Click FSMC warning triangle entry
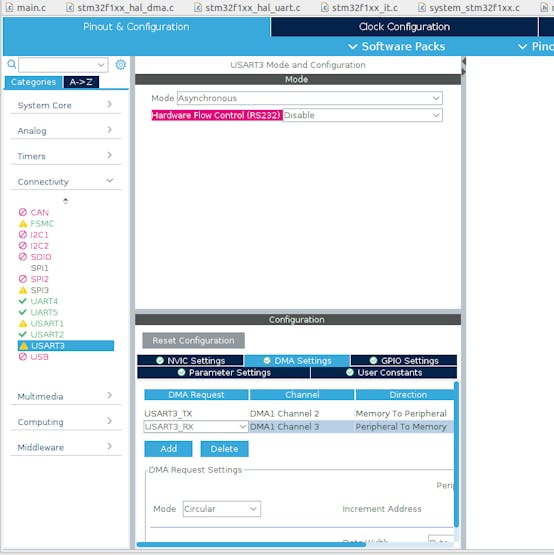The height and width of the screenshot is (555, 554). click(x=36, y=224)
